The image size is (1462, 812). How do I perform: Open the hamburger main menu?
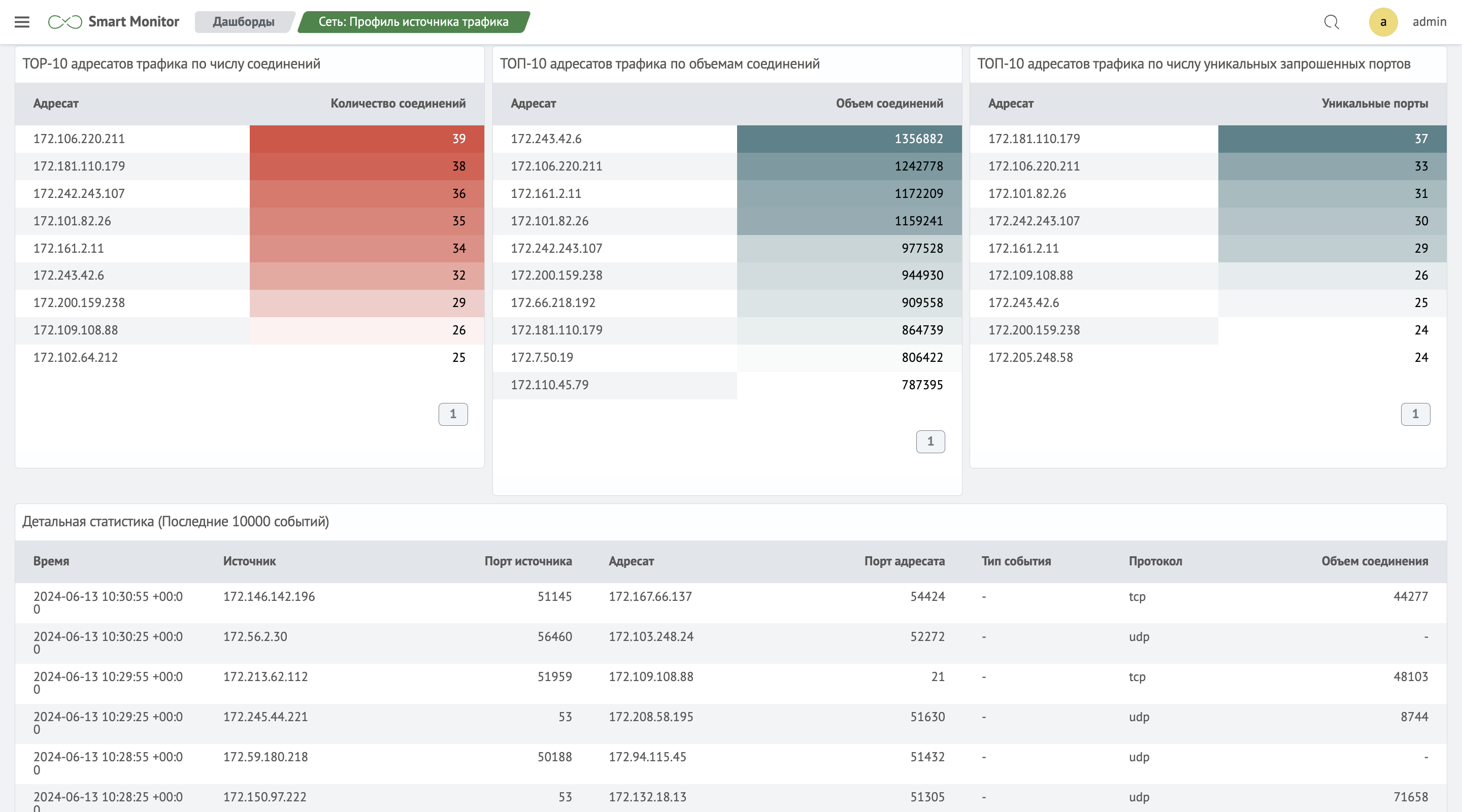(x=22, y=22)
